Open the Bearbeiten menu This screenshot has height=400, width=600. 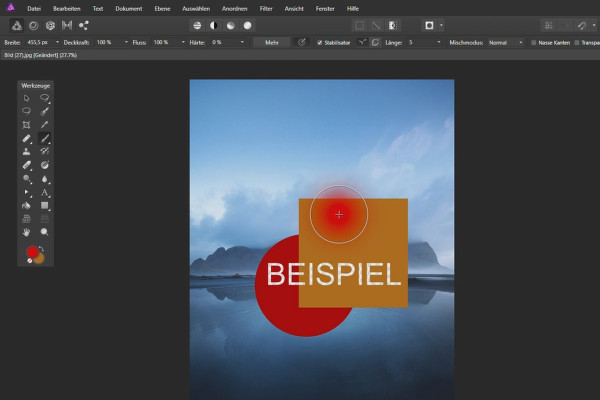pyautogui.click(x=67, y=8)
